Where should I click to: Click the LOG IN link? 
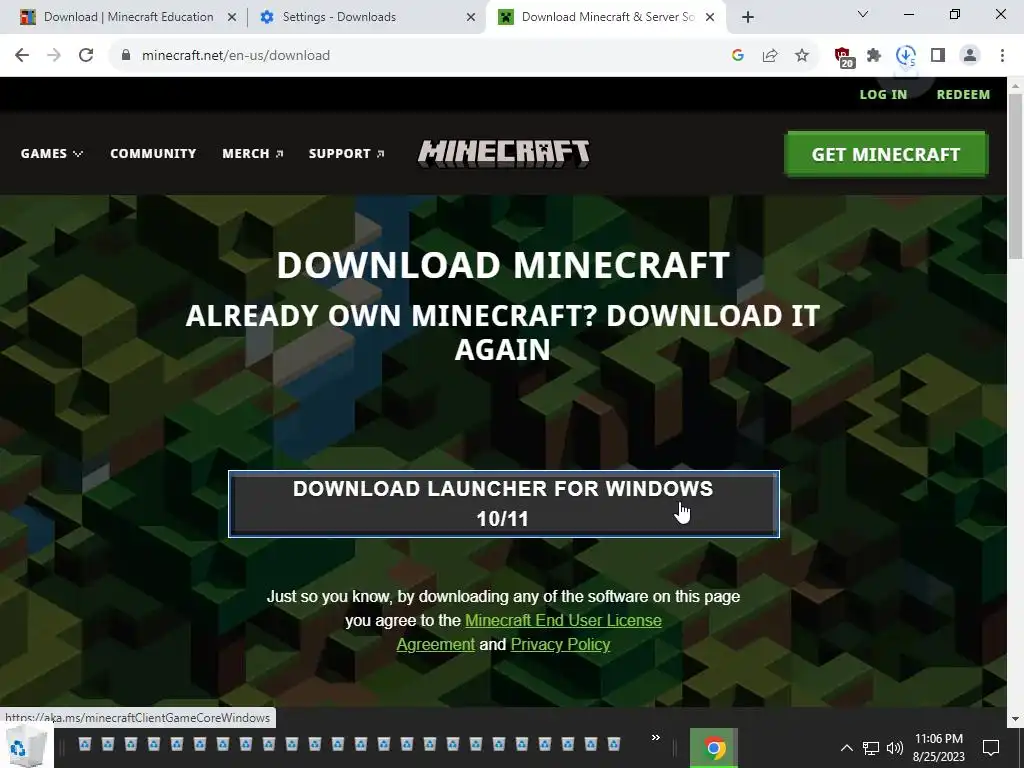click(883, 95)
